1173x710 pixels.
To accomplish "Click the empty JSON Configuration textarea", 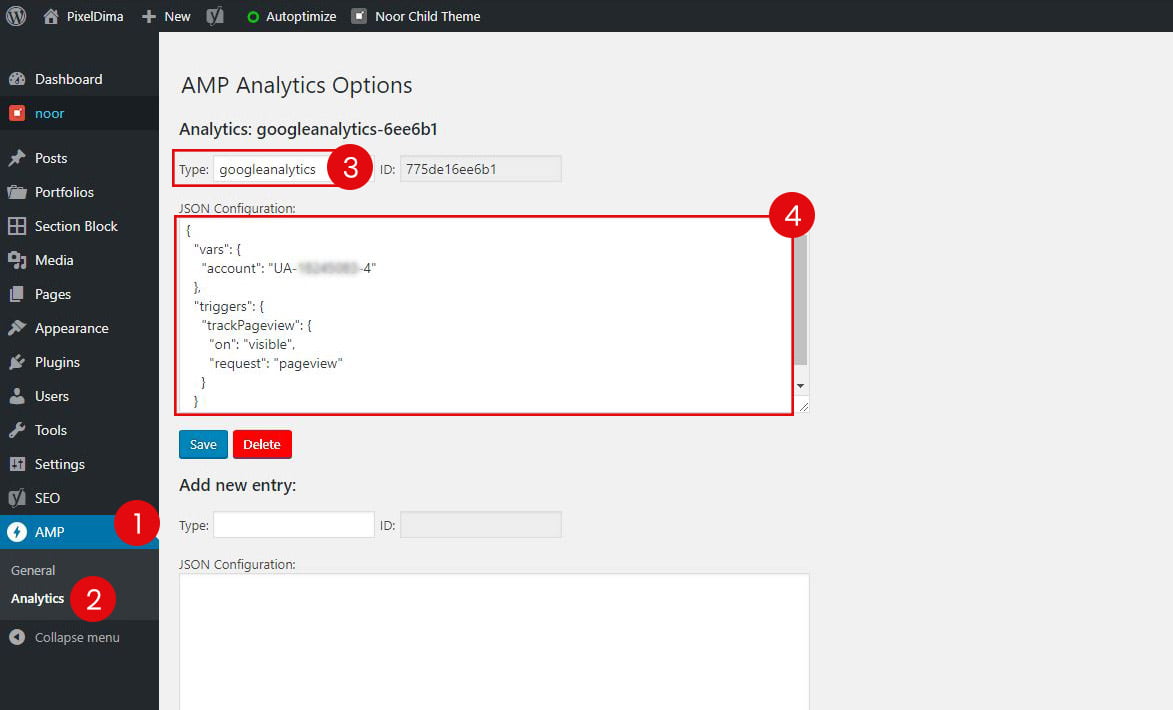I will (494, 641).
